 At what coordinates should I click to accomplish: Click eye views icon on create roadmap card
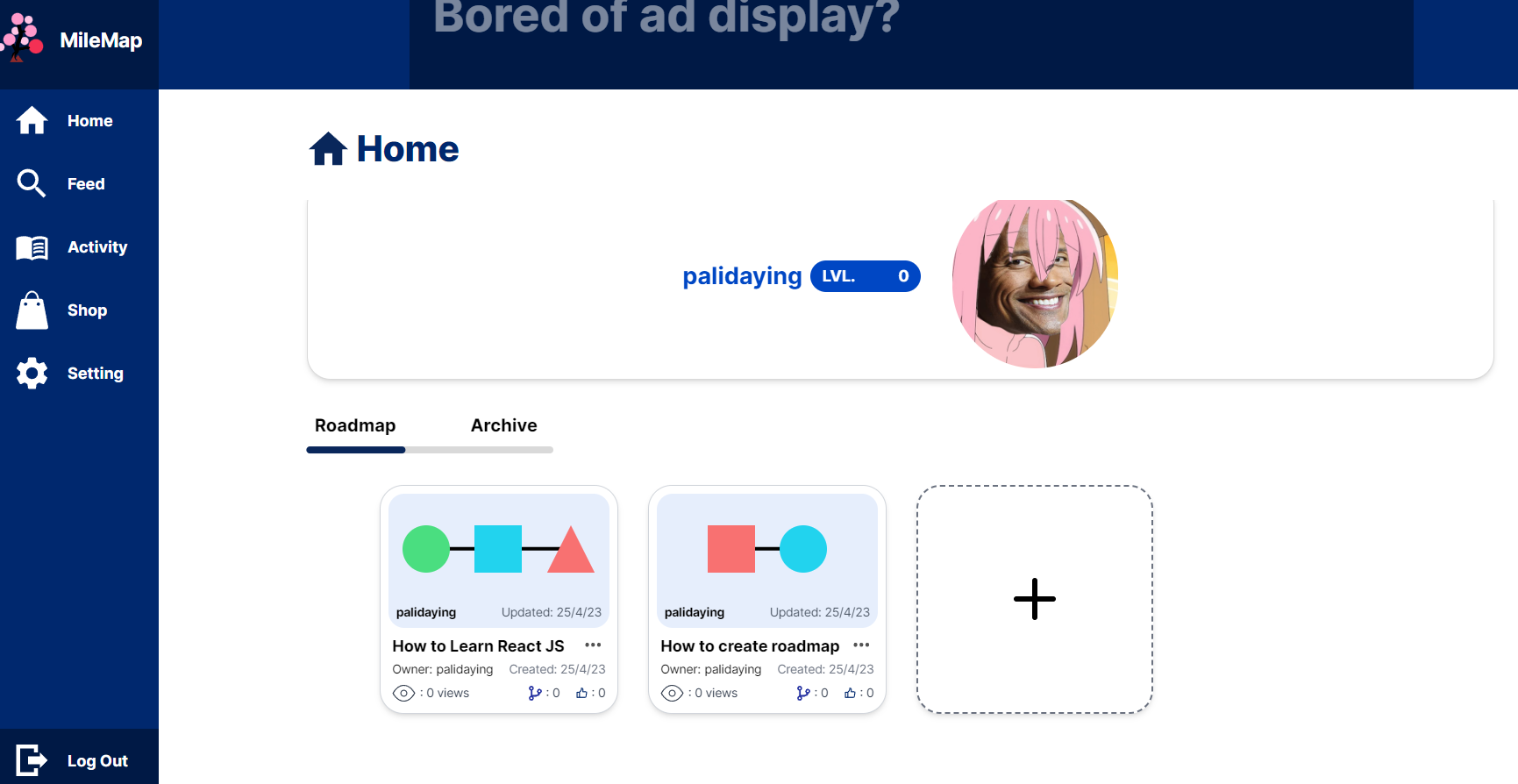tap(672, 693)
